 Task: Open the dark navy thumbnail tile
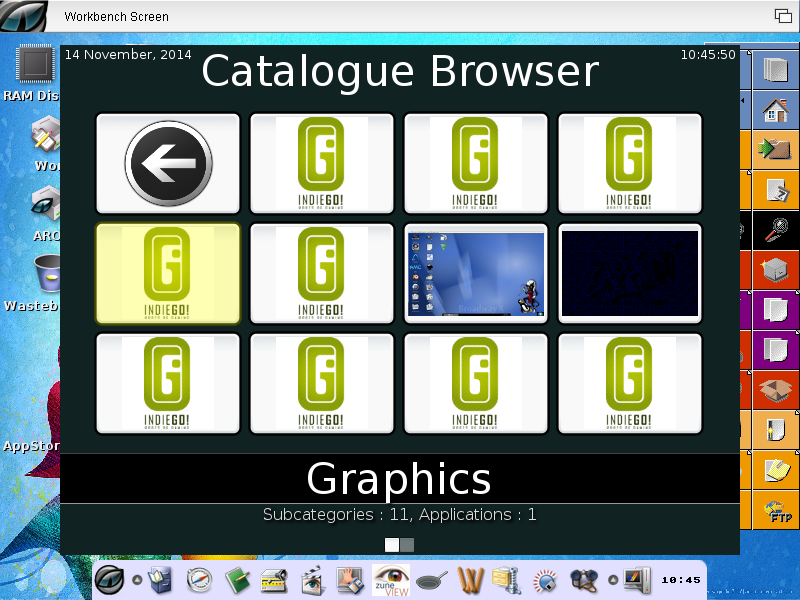click(x=630, y=273)
